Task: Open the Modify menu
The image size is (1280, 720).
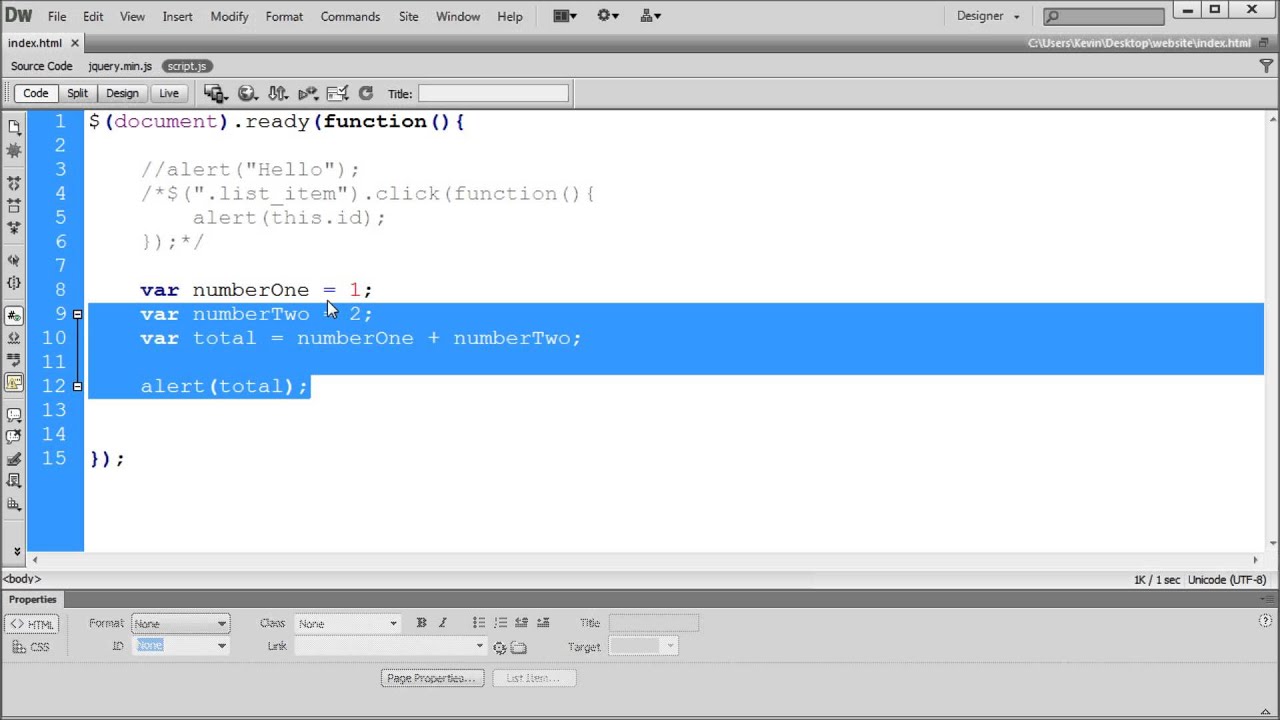Action: click(229, 16)
